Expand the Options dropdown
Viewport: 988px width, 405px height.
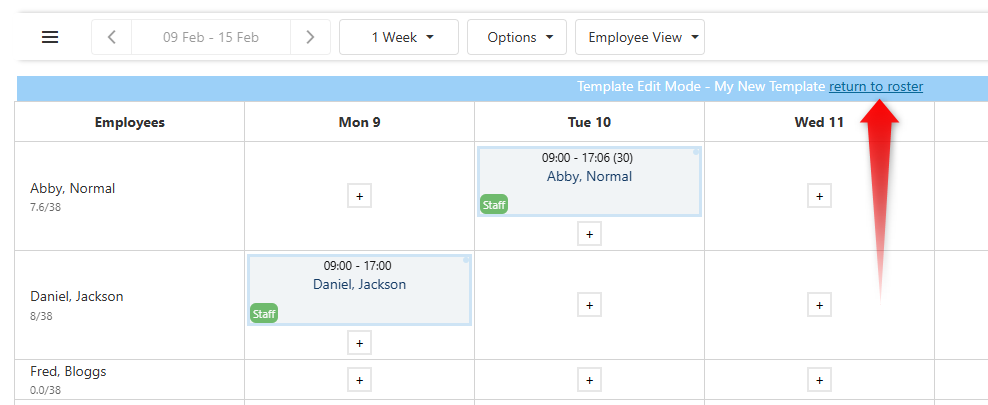pyautogui.click(x=517, y=37)
